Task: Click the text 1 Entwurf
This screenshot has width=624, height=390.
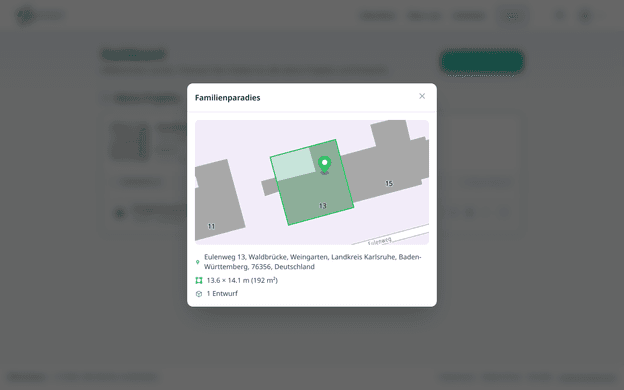Action: [222, 294]
